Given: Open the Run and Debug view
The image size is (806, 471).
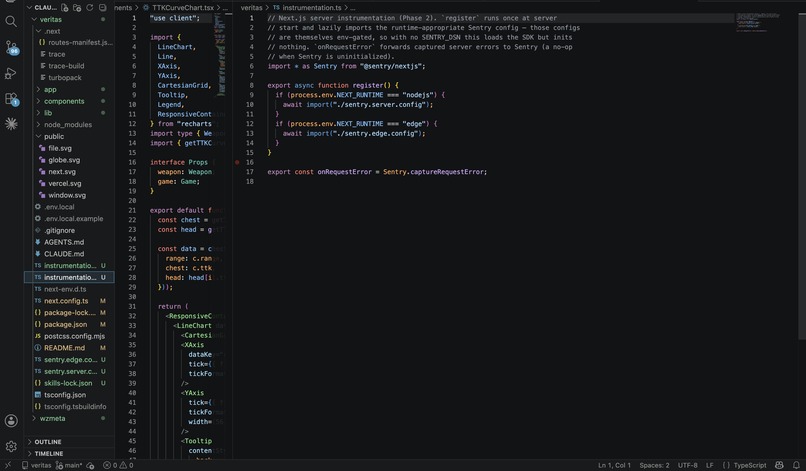Looking at the screenshot, I should coord(11,73).
